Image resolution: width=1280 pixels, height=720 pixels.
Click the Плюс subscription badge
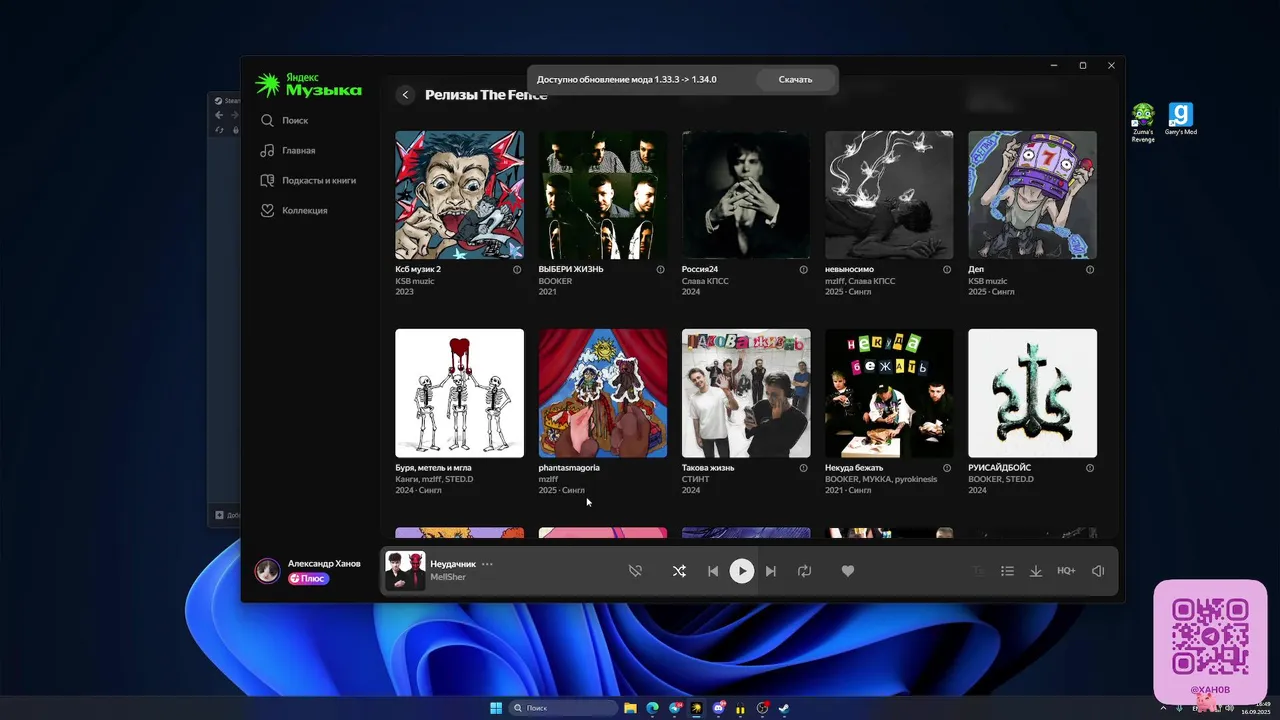309,578
